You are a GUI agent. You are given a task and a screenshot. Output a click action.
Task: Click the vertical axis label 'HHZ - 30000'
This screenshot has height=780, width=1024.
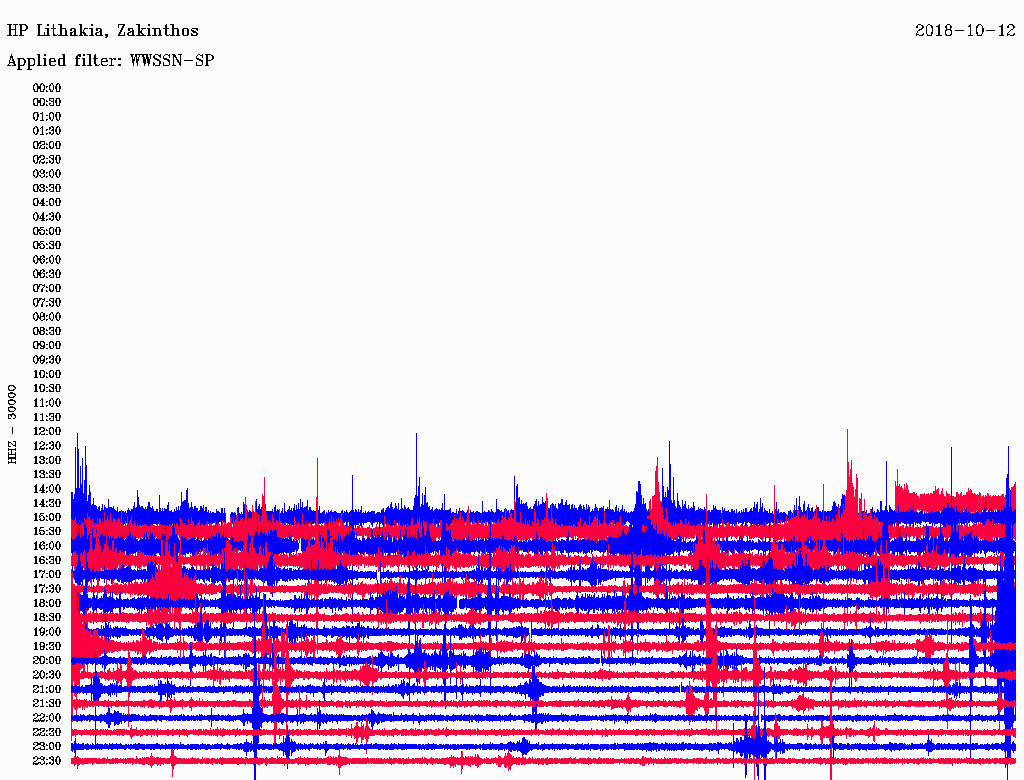point(12,424)
